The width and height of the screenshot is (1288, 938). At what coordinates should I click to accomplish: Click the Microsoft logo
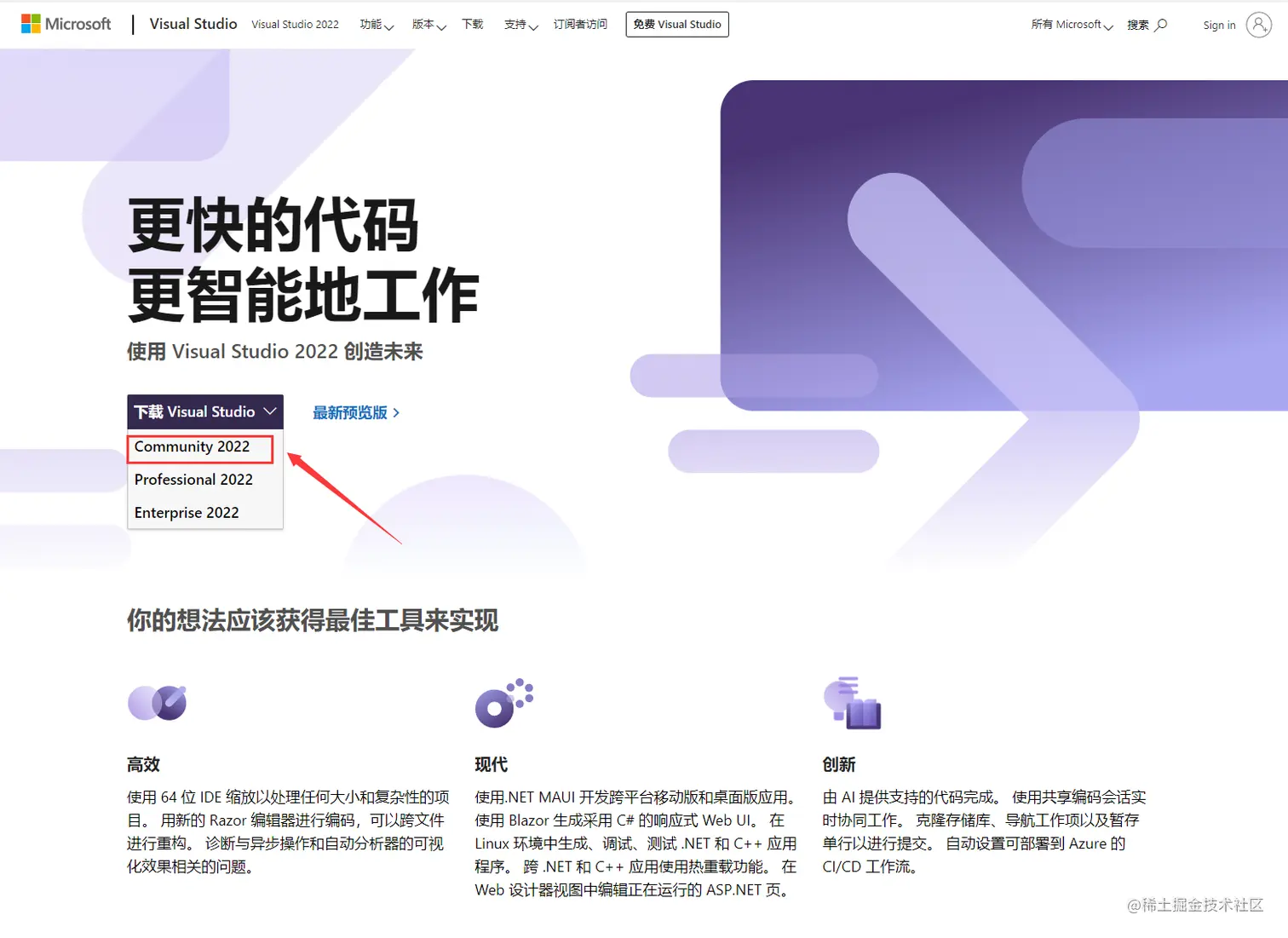coord(66,24)
